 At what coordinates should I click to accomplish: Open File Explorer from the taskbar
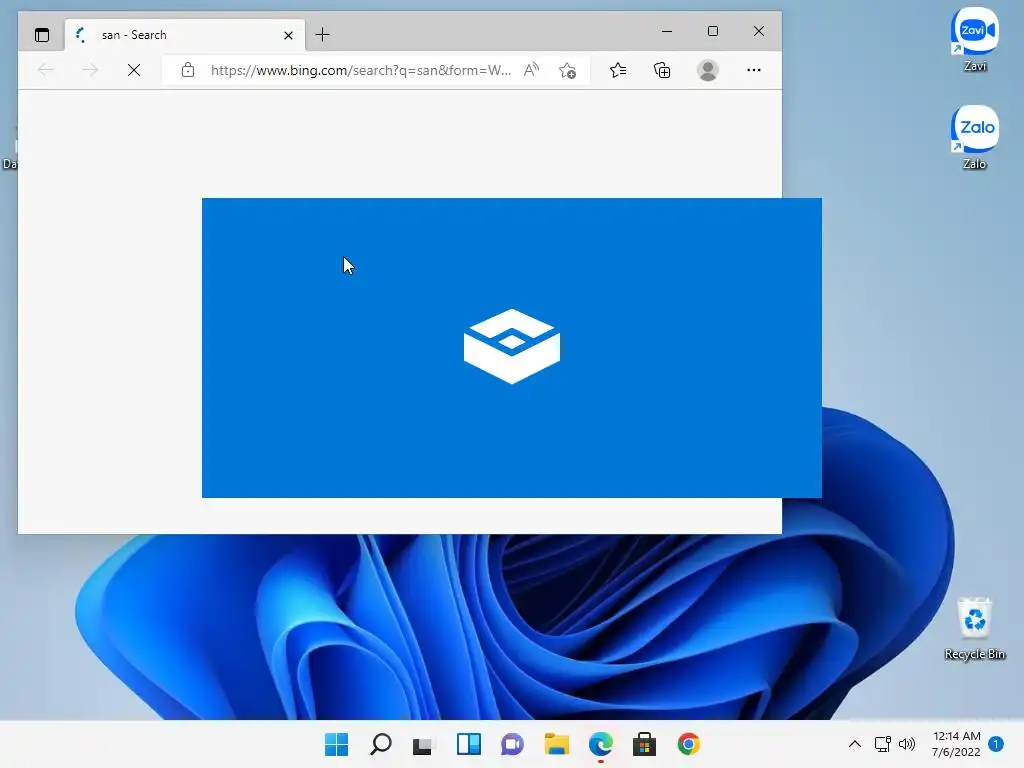pyautogui.click(x=556, y=744)
